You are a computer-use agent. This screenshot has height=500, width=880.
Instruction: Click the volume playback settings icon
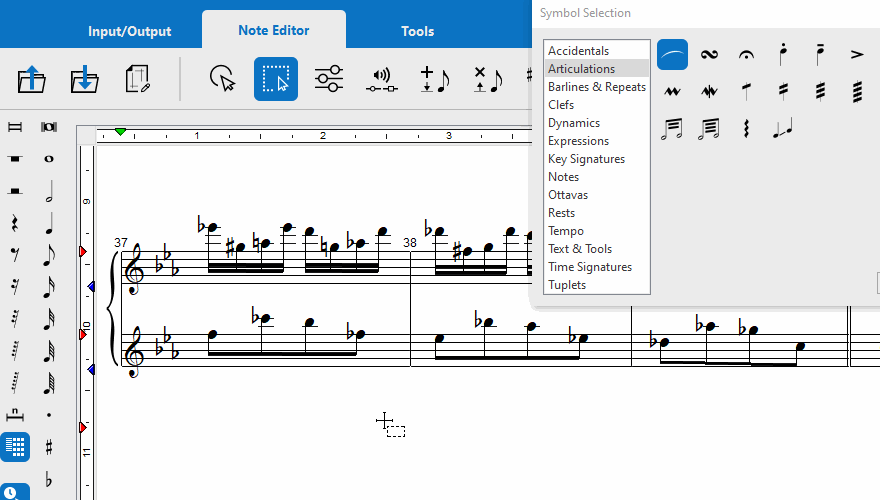pos(382,79)
